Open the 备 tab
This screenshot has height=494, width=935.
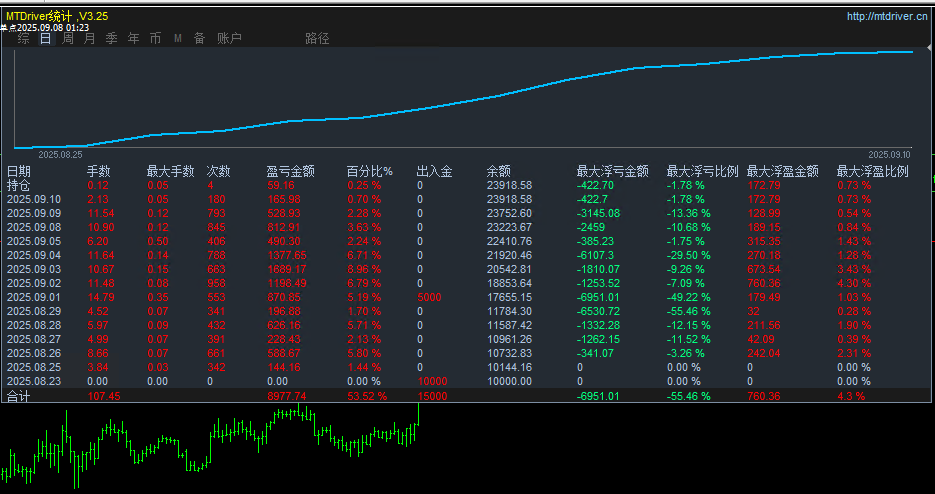pyautogui.click(x=200, y=39)
